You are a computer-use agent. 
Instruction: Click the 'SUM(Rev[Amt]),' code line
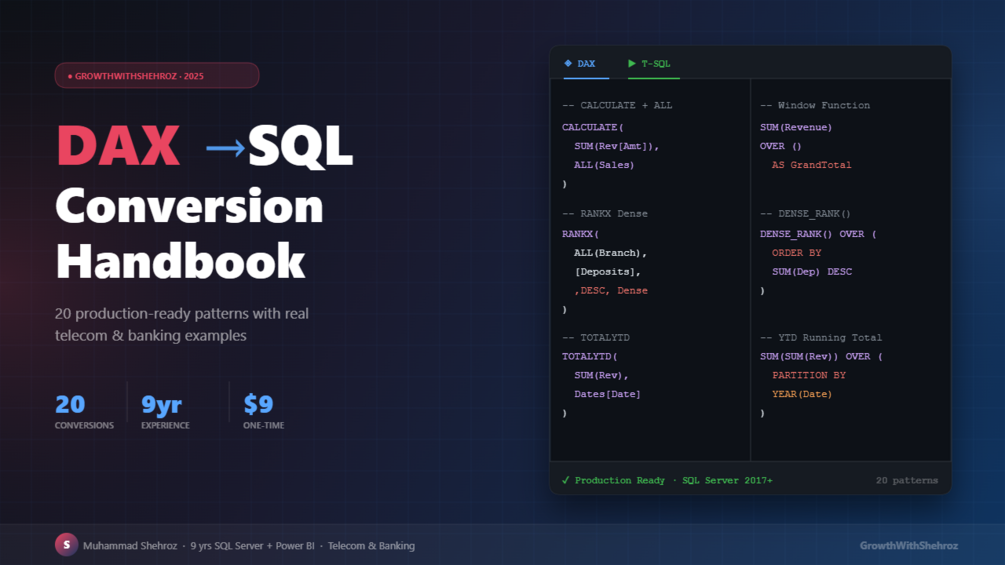617,146
